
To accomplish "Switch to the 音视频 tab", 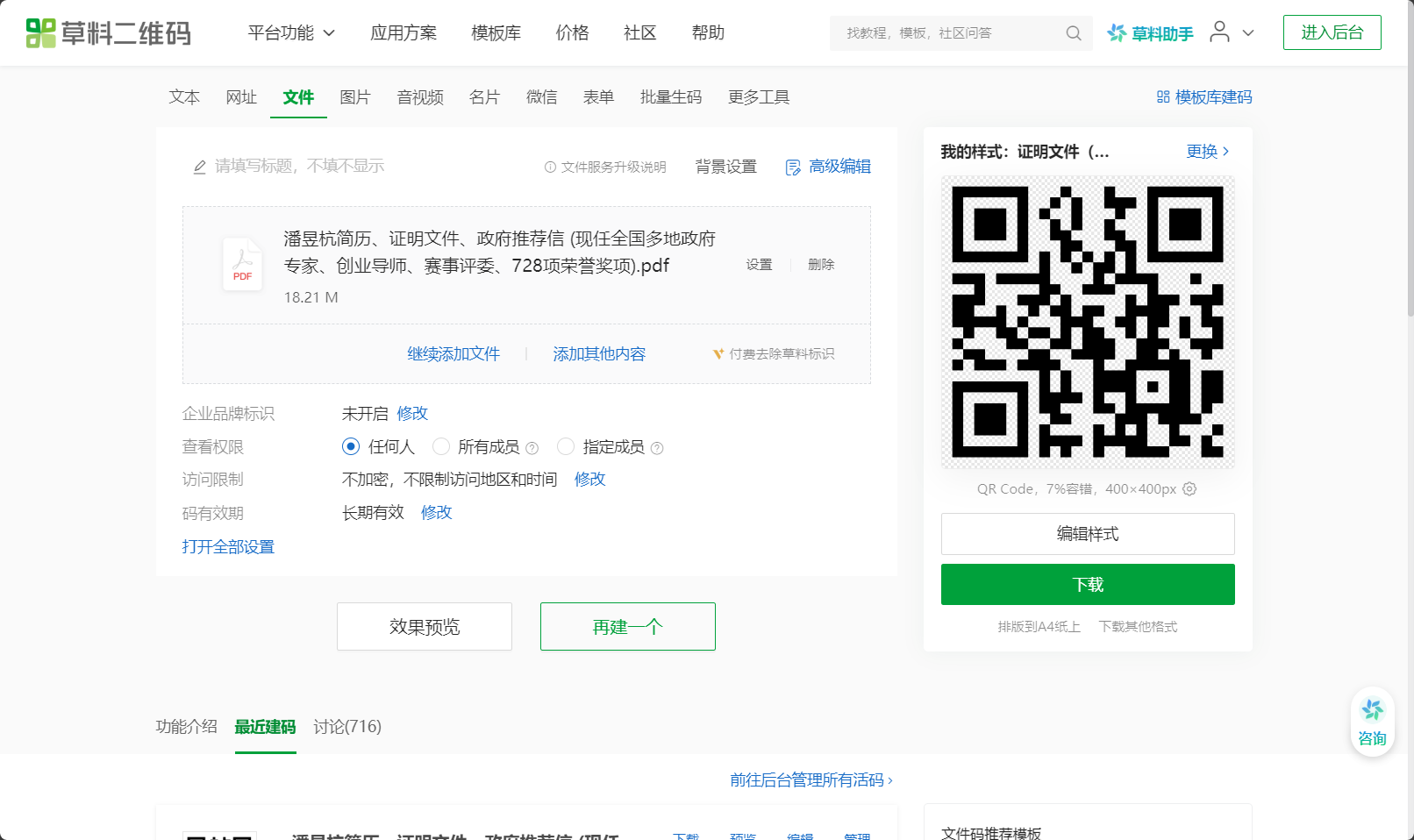I will click(420, 97).
